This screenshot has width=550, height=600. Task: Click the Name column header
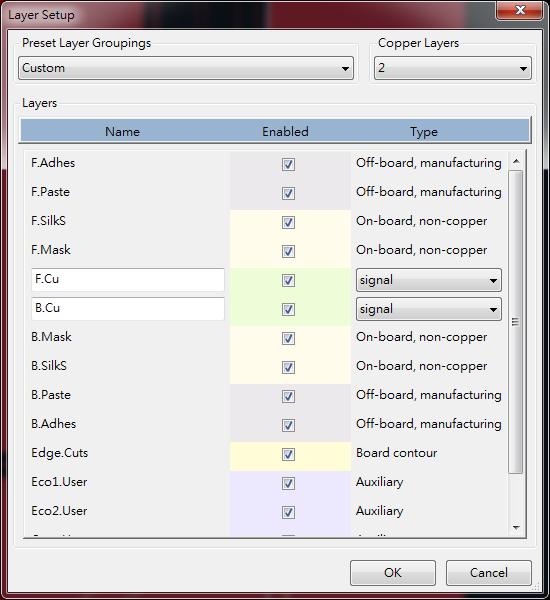tap(122, 132)
